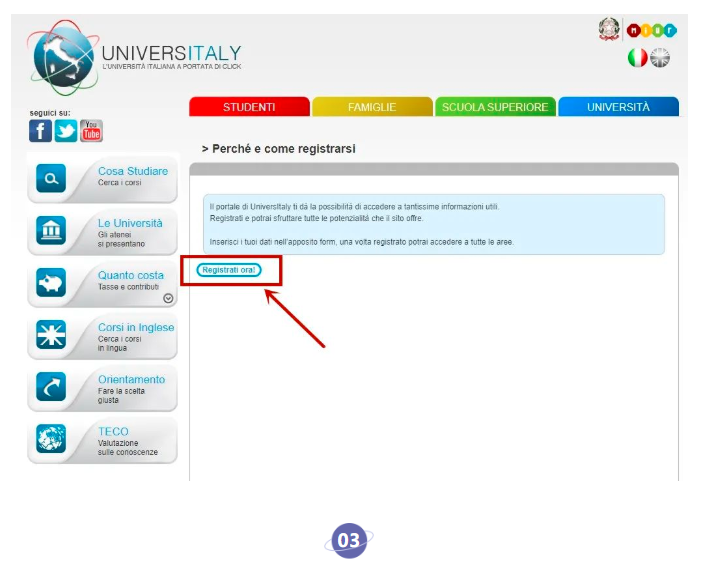Click the Corsi in Inglese flag icon
Image resolution: width=719 pixels, height=566 pixels.
tap(51, 334)
